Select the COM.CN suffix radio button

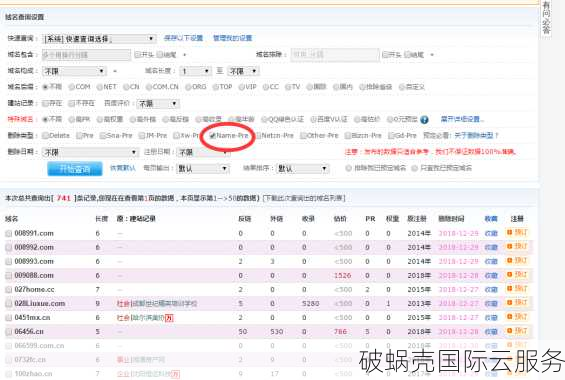pyautogui.click(x=149, y=87)
